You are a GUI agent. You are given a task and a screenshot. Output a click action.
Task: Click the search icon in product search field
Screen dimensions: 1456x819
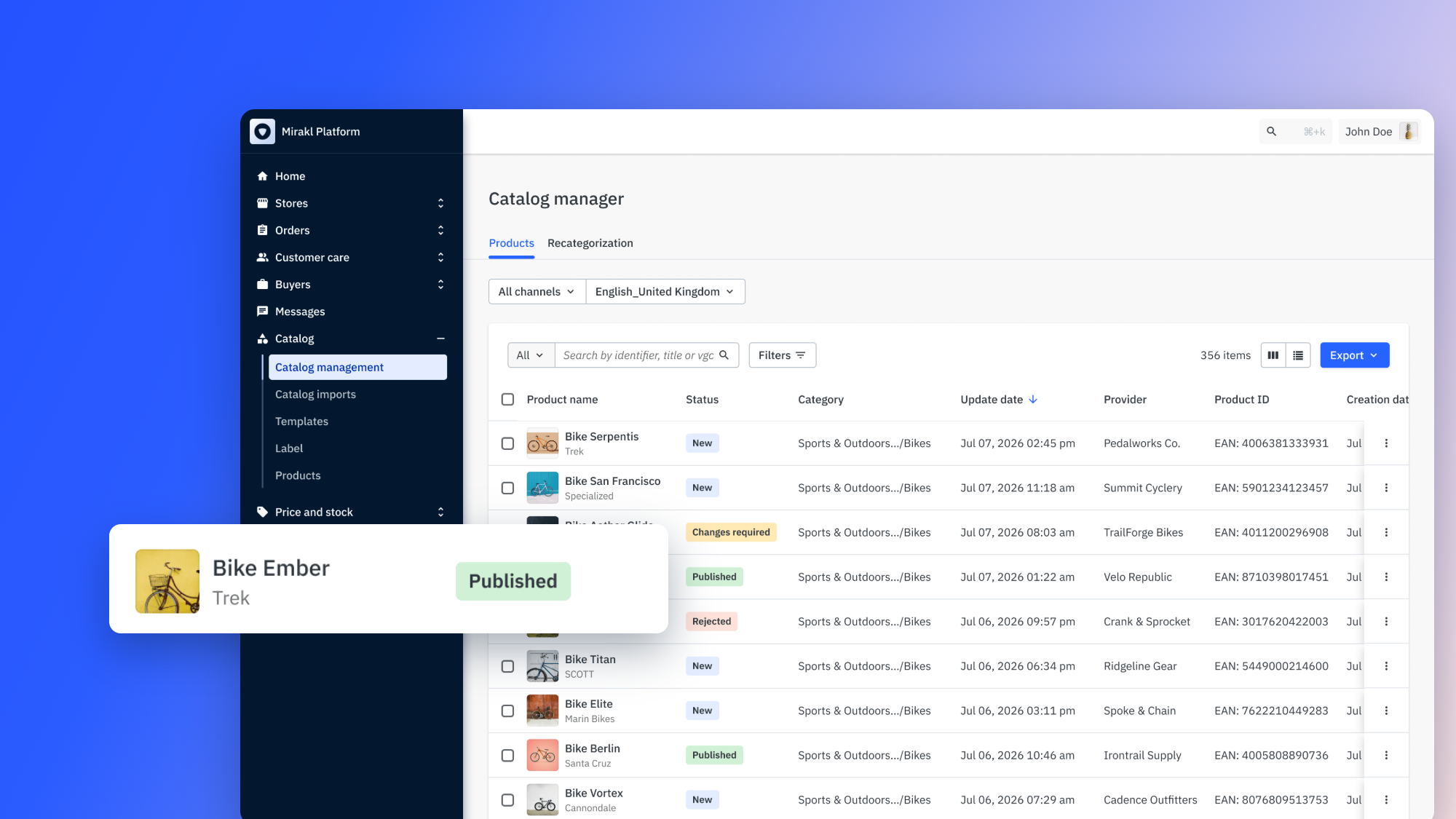(x=724, y=355)
